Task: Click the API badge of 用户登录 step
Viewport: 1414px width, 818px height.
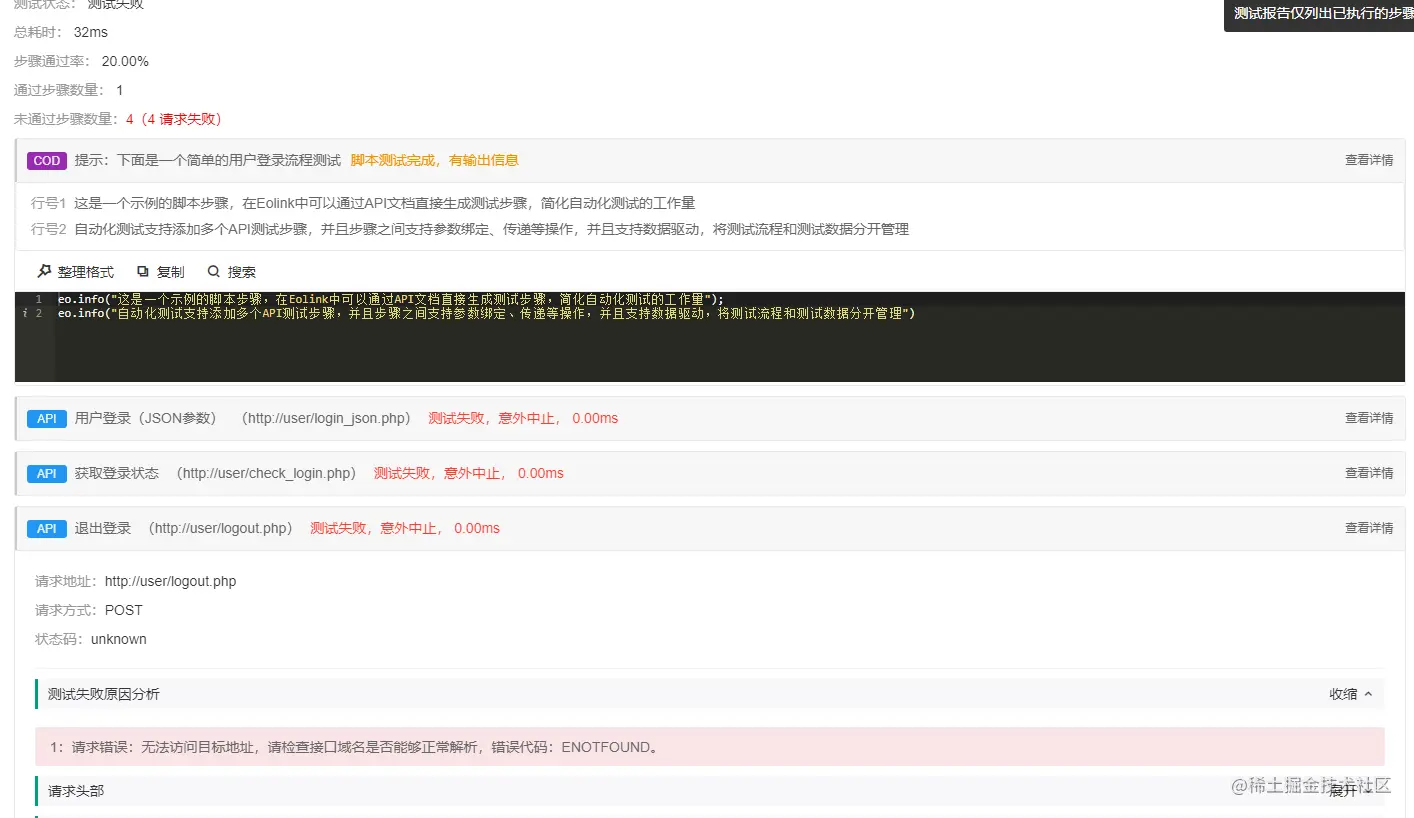Action: [x=47, y=418]
